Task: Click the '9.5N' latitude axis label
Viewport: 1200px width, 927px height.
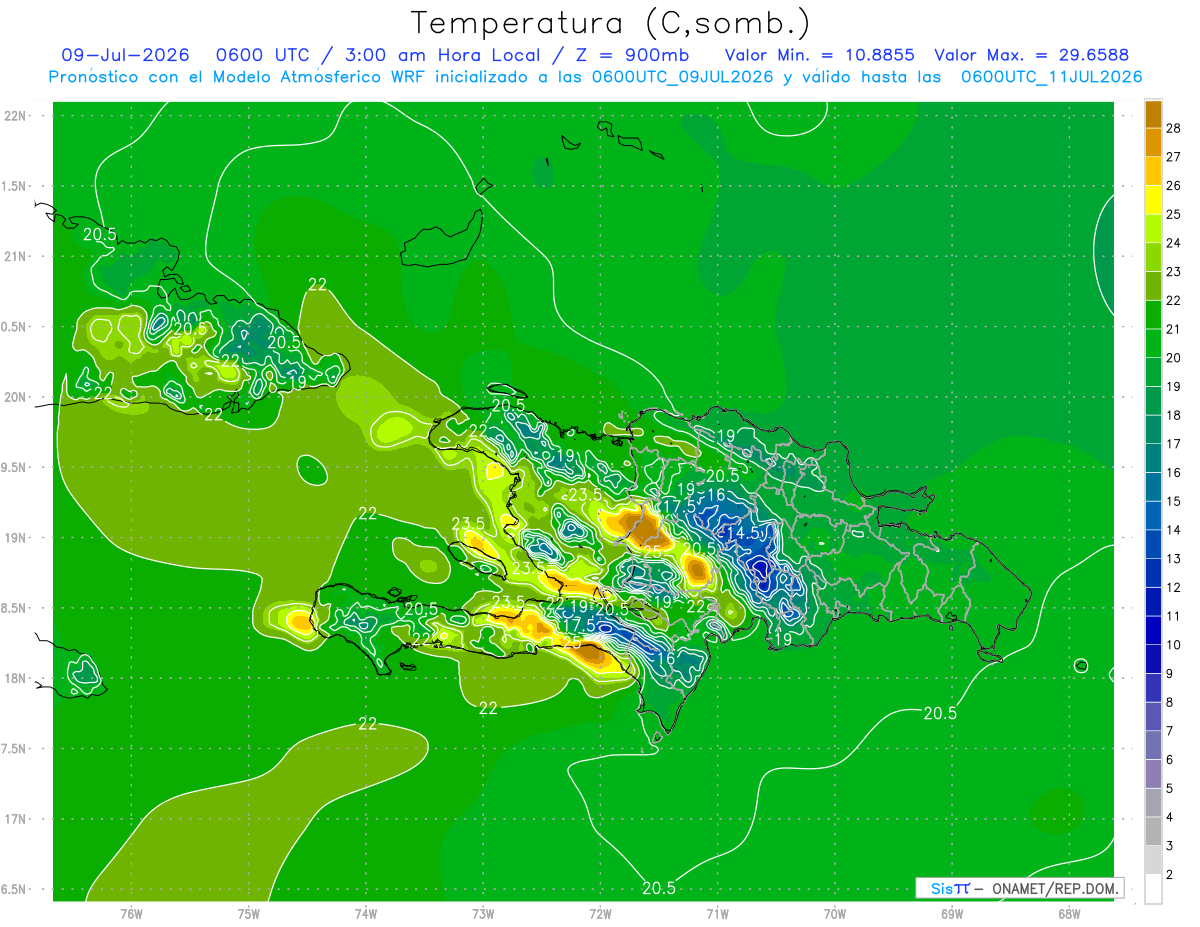Action: tap(14, 467)
